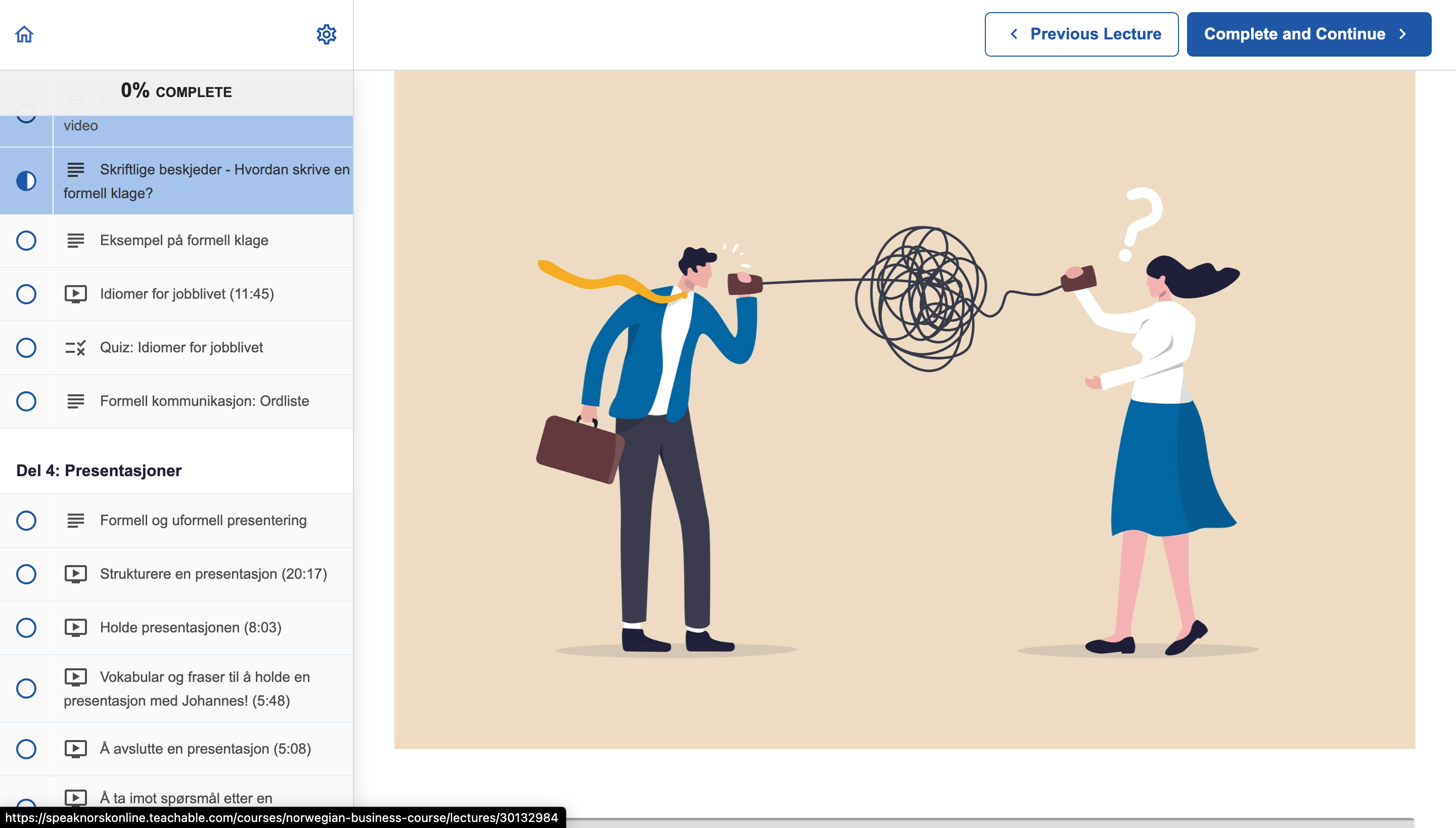Click chevron arrow in Previous Lecture button
Image resolution: width=1456 pixels, height=828 pixels.
coord(1014,34)
